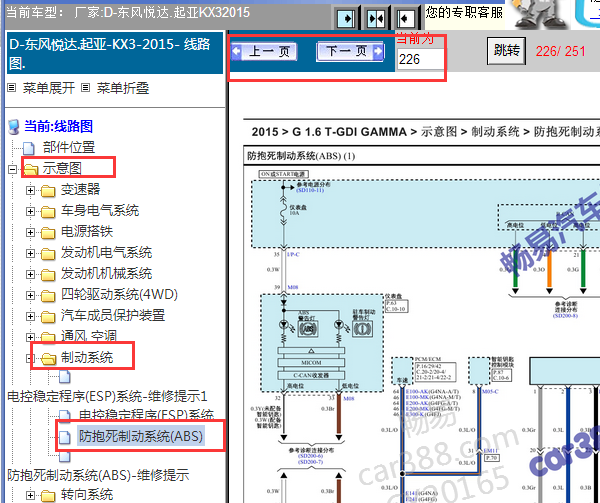Click the 跳转 jump button

[x=506, y=50]
